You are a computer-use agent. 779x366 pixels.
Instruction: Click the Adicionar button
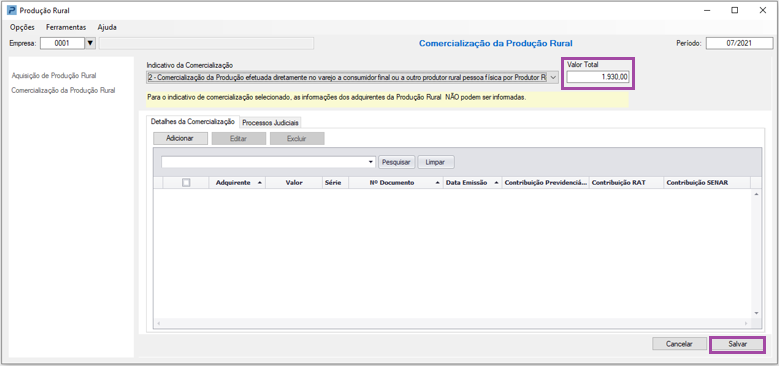(x=180, y=139)
